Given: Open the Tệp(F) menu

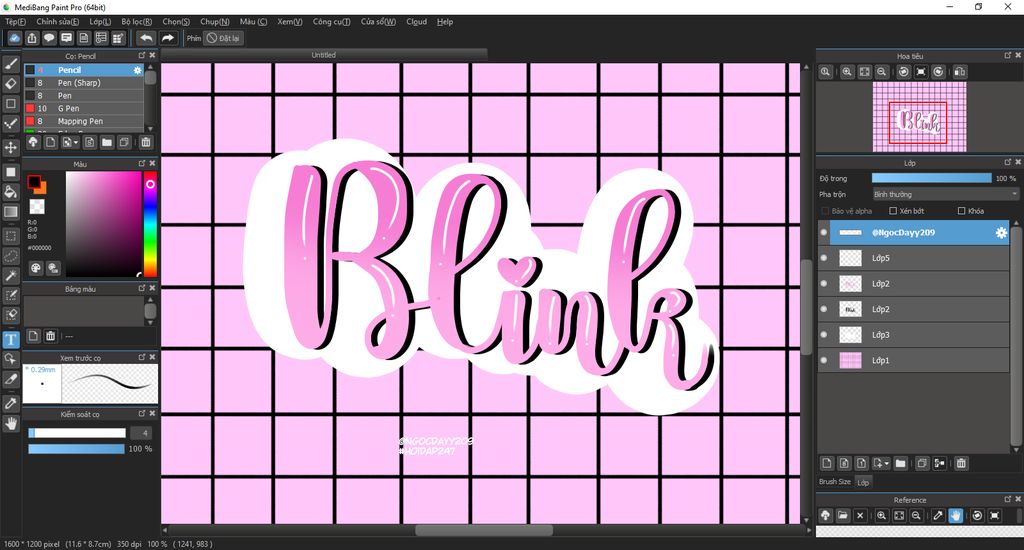Looking at the screenshot, I should (16, 22).
